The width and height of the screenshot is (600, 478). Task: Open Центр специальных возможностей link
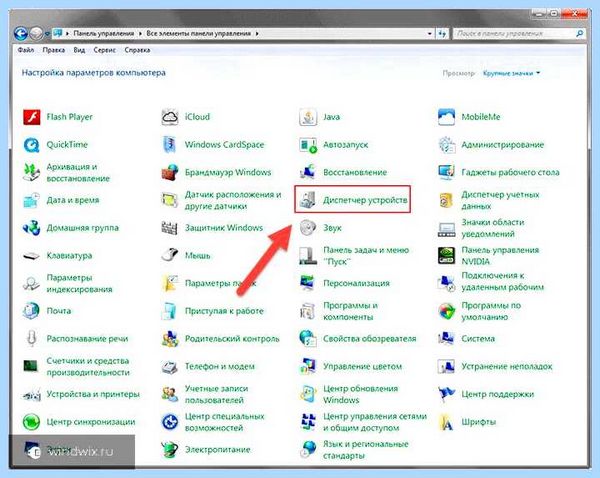pyautogui.click(x=224, y=422)
